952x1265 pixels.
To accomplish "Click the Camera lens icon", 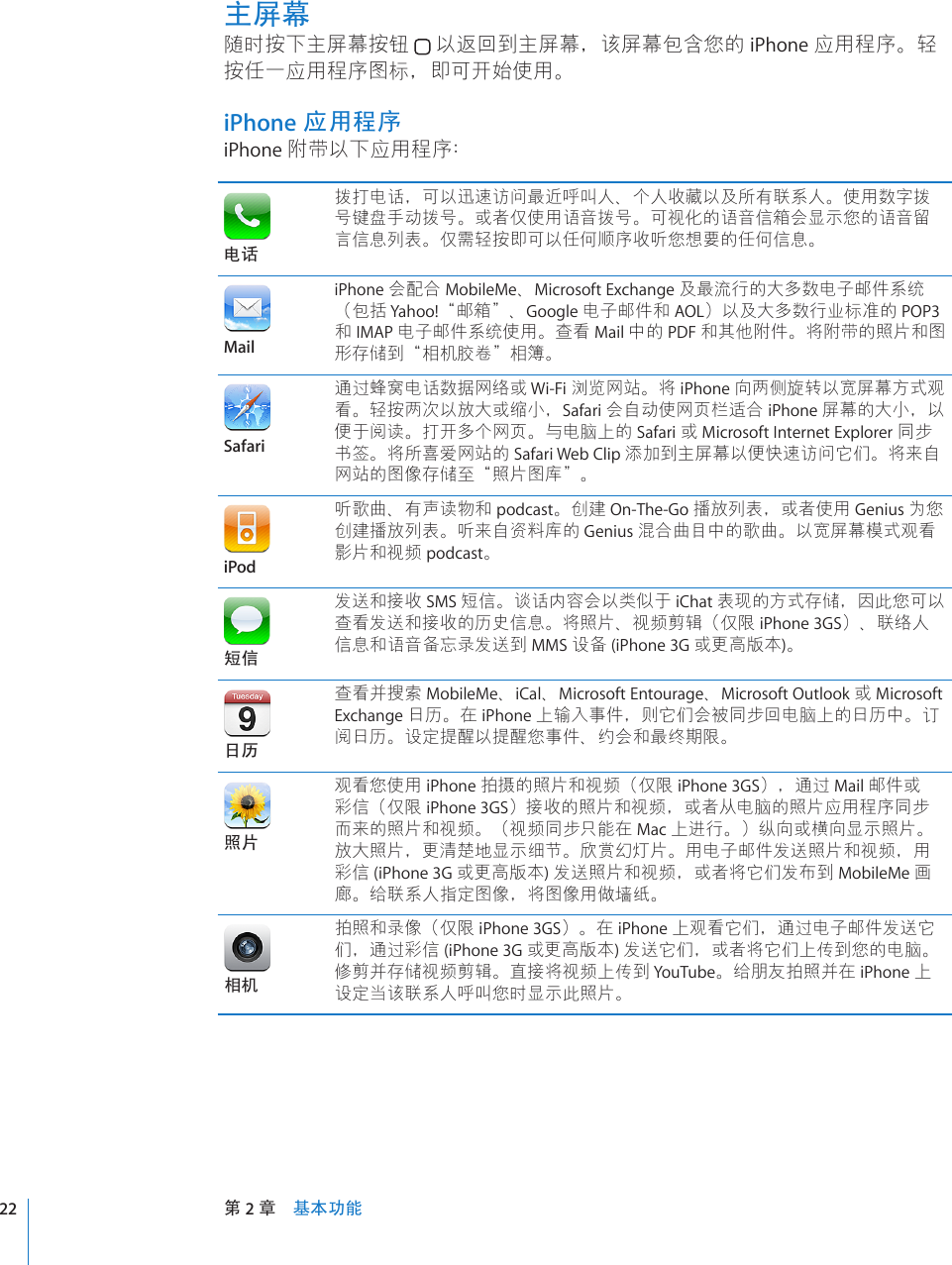I will (x=247, y=948).
